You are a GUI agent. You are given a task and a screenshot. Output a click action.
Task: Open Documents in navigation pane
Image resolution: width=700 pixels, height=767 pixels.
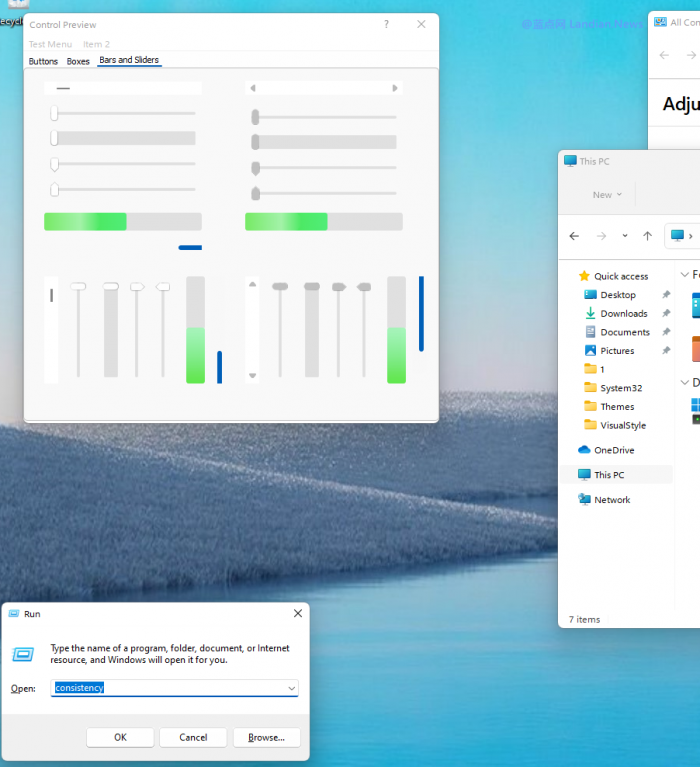pyautogui.click(x=617, y=332)
